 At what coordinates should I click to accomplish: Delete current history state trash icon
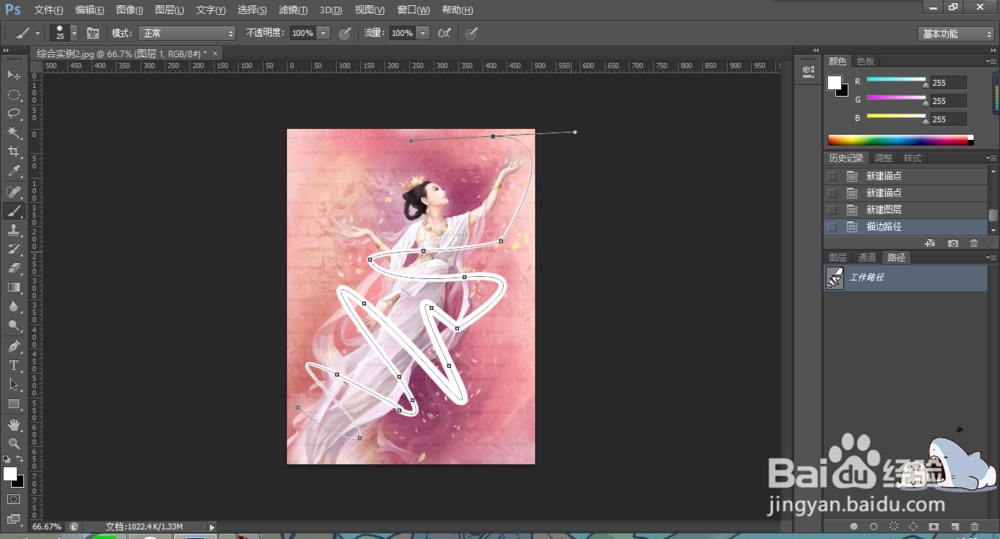[974, 243]
